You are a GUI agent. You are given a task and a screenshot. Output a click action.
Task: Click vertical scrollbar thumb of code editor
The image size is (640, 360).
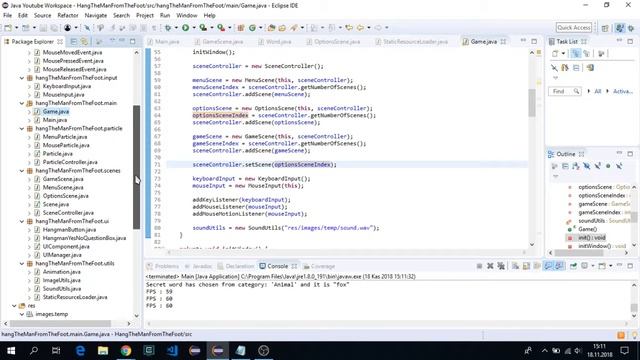[x=532, y=103]
